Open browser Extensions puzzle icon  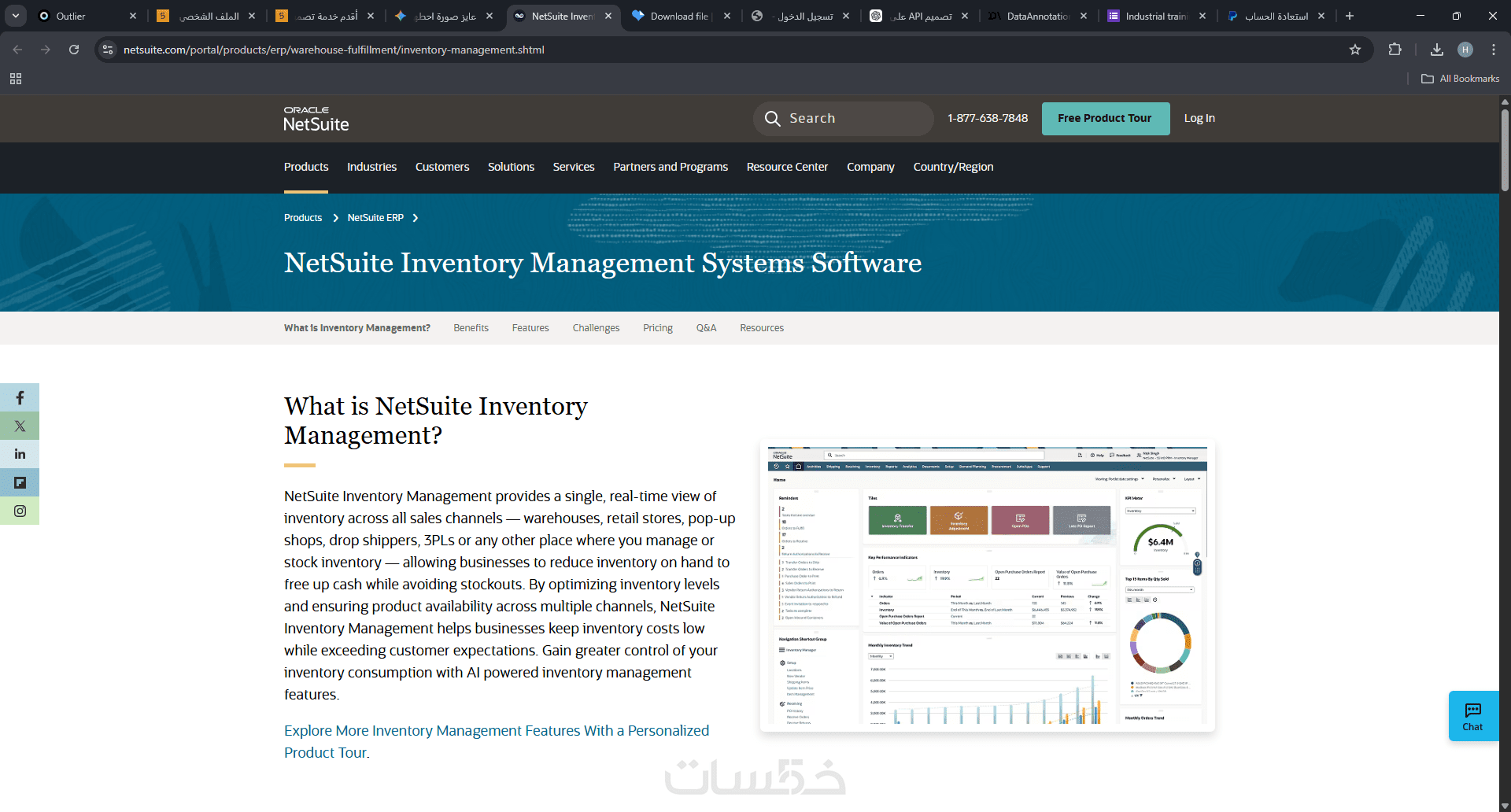(x=1395, y=50)
